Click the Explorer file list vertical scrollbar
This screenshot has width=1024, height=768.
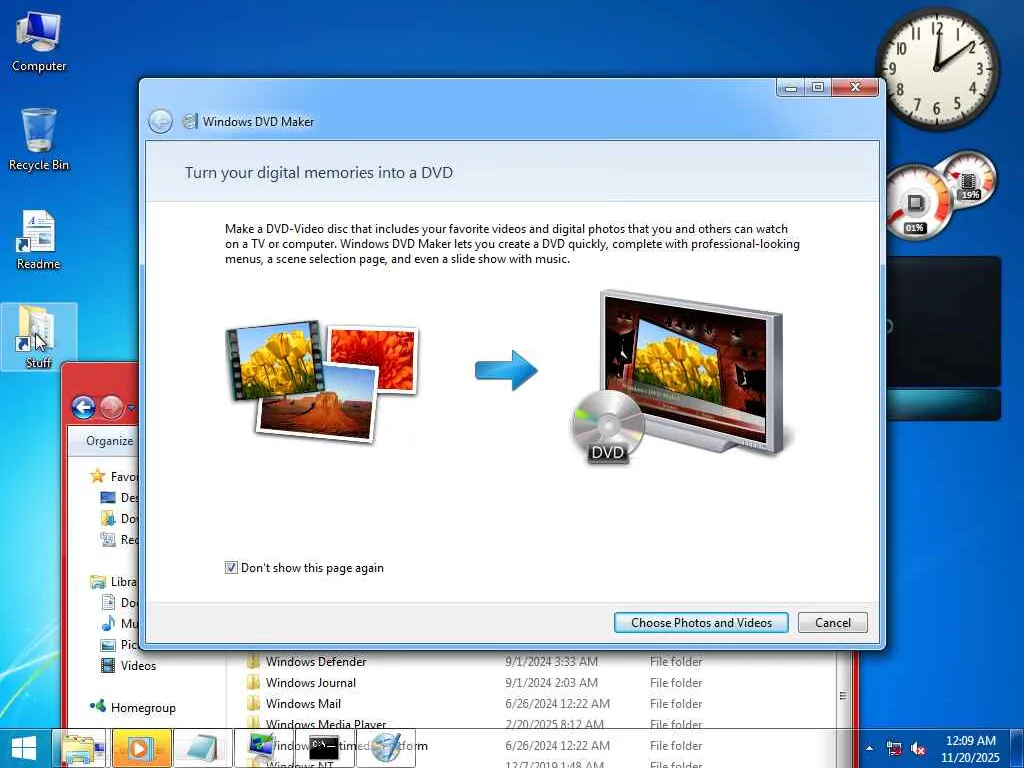click(843, 696)
